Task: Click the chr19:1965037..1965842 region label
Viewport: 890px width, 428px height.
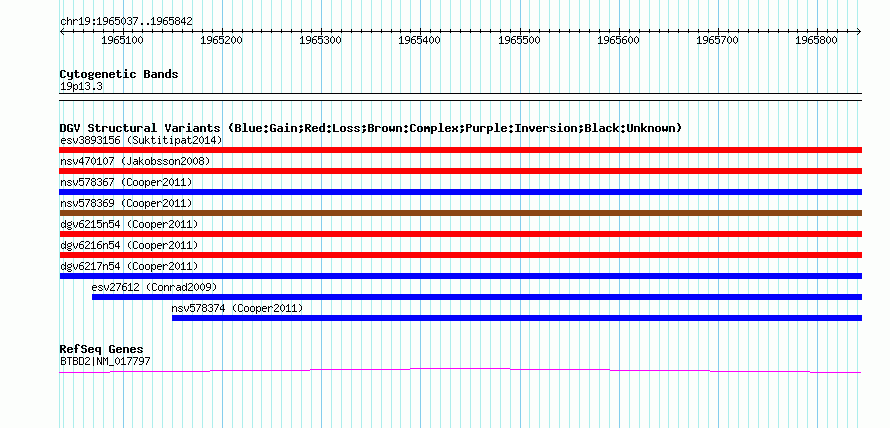Action: pyautogui.click(x=126, y=21)
